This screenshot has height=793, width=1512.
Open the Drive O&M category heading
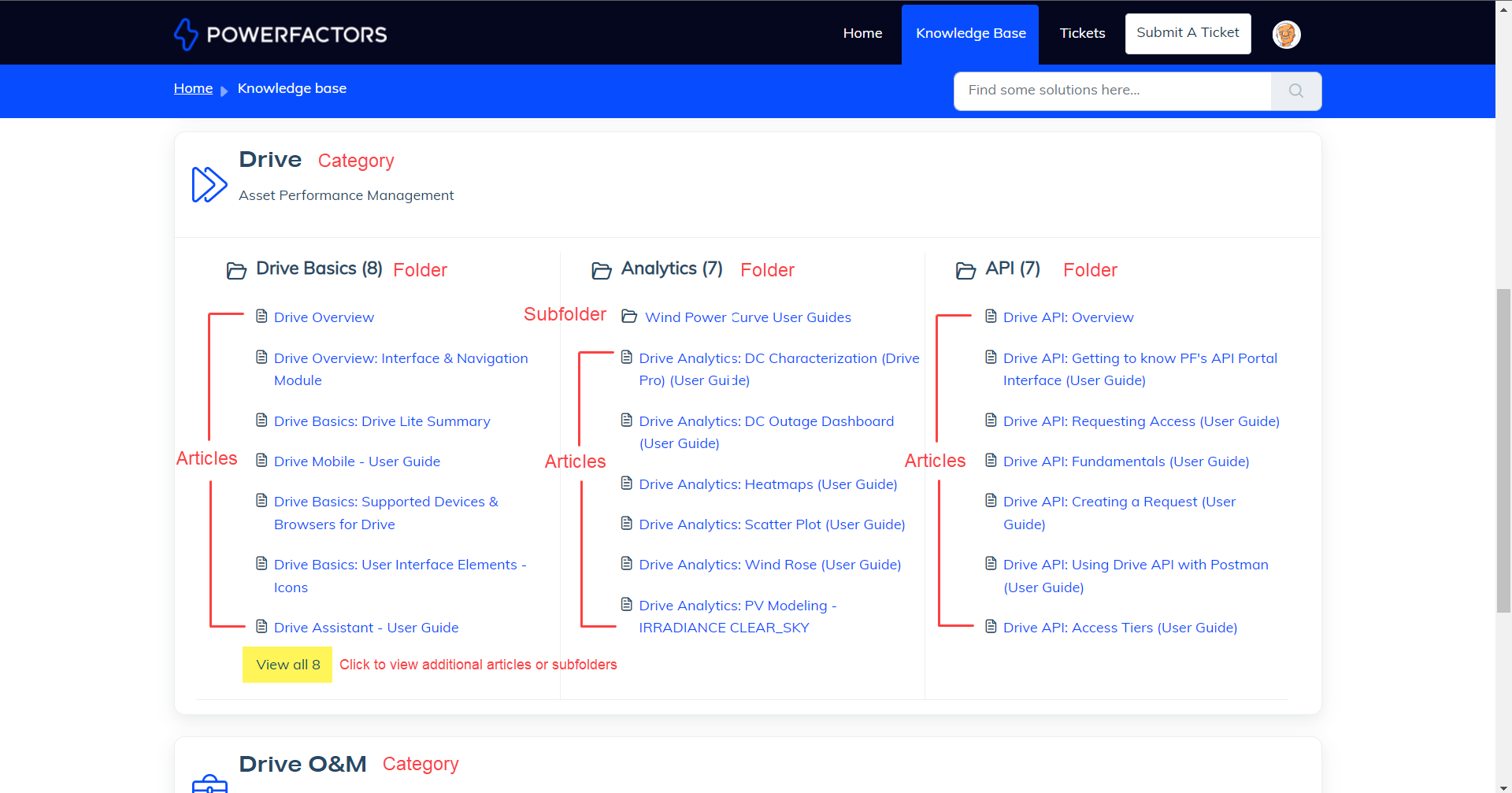tap(302, 764)
